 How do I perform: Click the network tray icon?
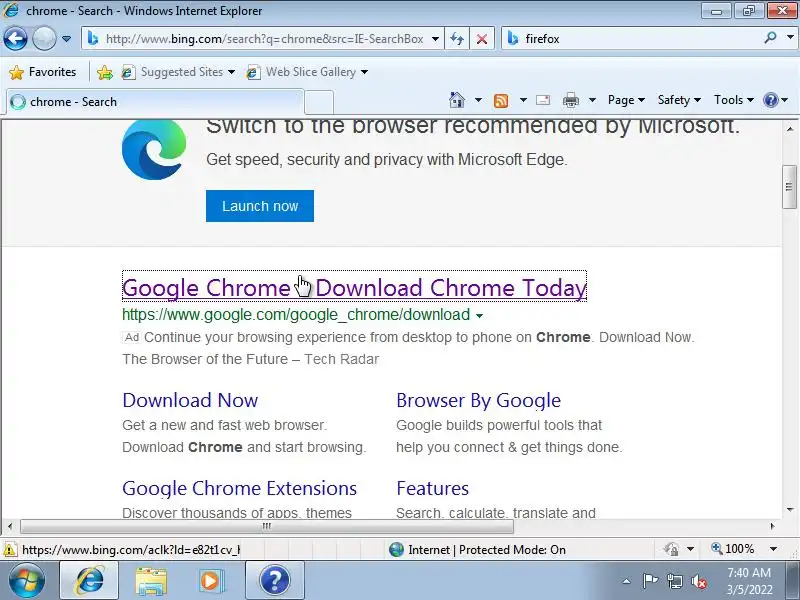pyautogui.click(x=674, y=581)
